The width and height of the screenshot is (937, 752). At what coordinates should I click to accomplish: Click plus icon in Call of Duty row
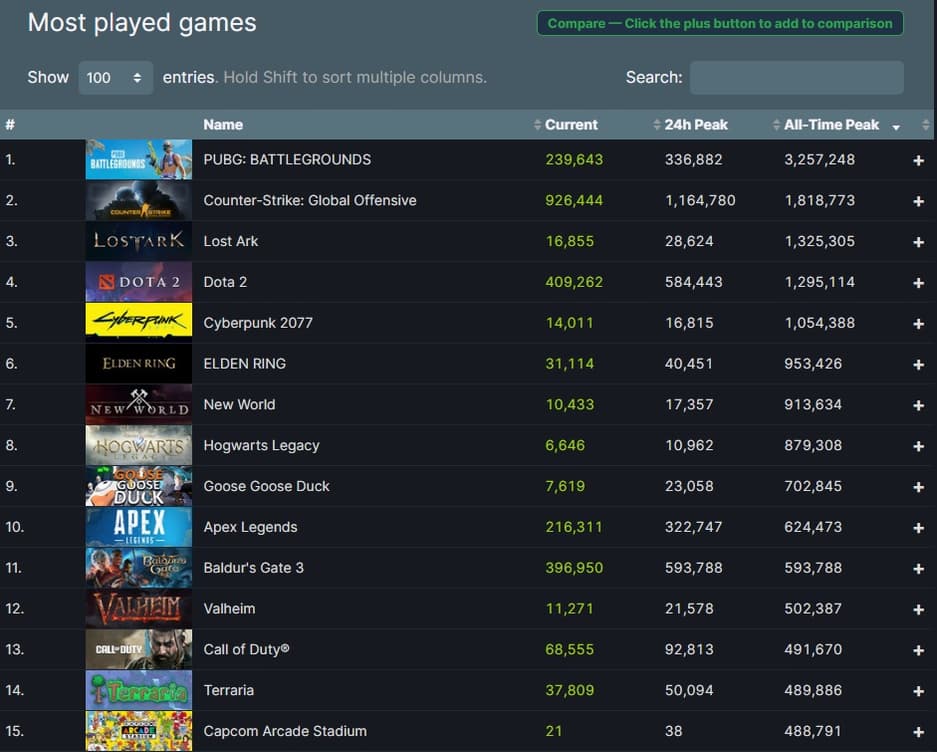point(918,650)
